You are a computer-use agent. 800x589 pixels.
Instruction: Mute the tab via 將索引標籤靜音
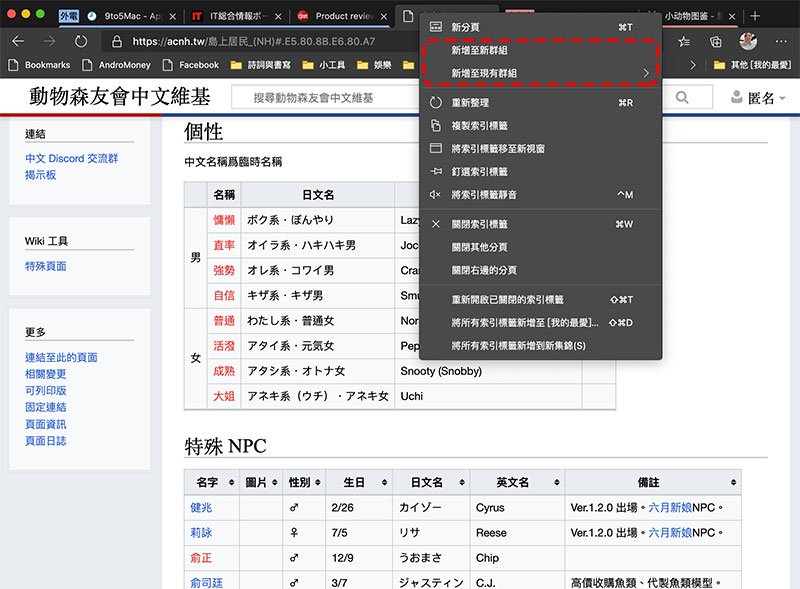click(485, 194)
